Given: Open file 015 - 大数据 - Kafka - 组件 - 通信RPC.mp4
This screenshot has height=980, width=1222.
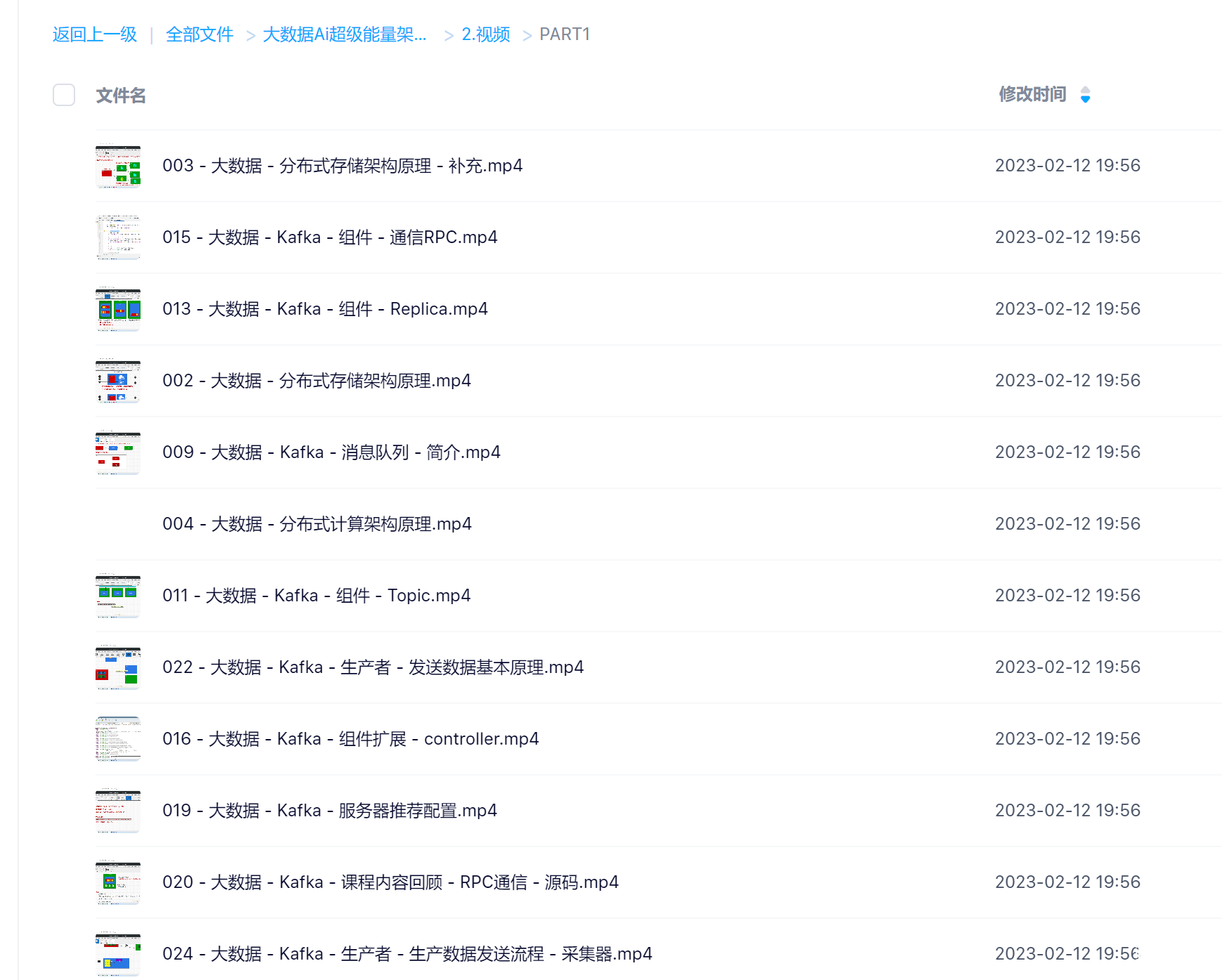Looking at the screenshot, I should tap(330, 237).
